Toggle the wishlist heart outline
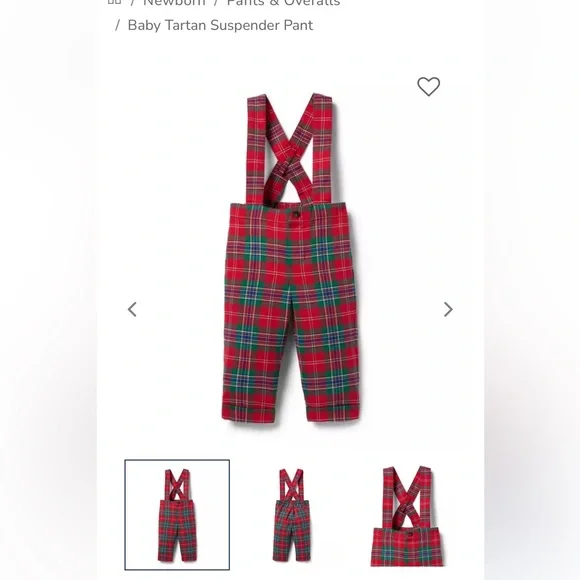Screen dimensions: 580x580 [428, 87]
